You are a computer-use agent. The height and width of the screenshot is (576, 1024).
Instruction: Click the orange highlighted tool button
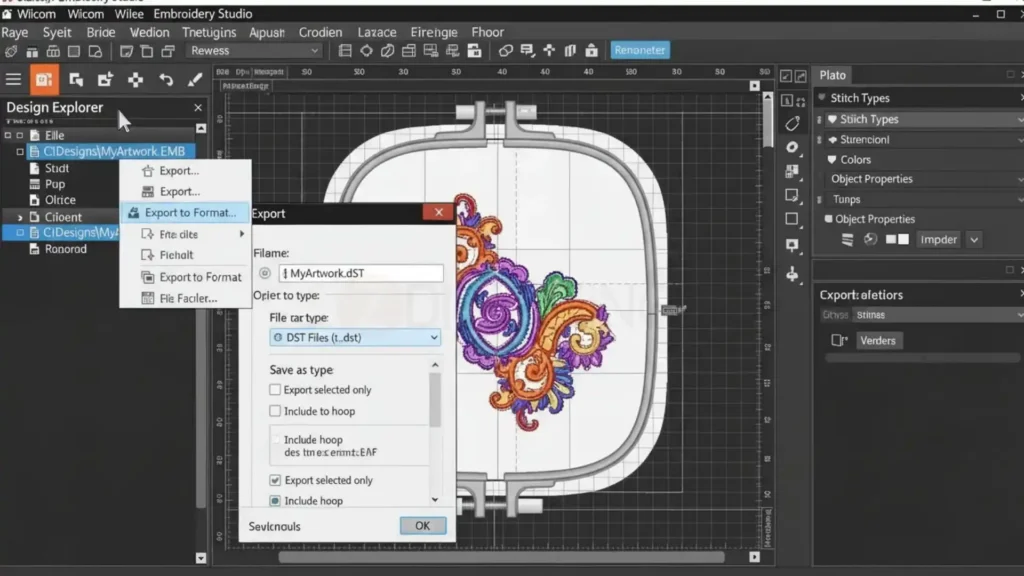click(x=44, y=80)
